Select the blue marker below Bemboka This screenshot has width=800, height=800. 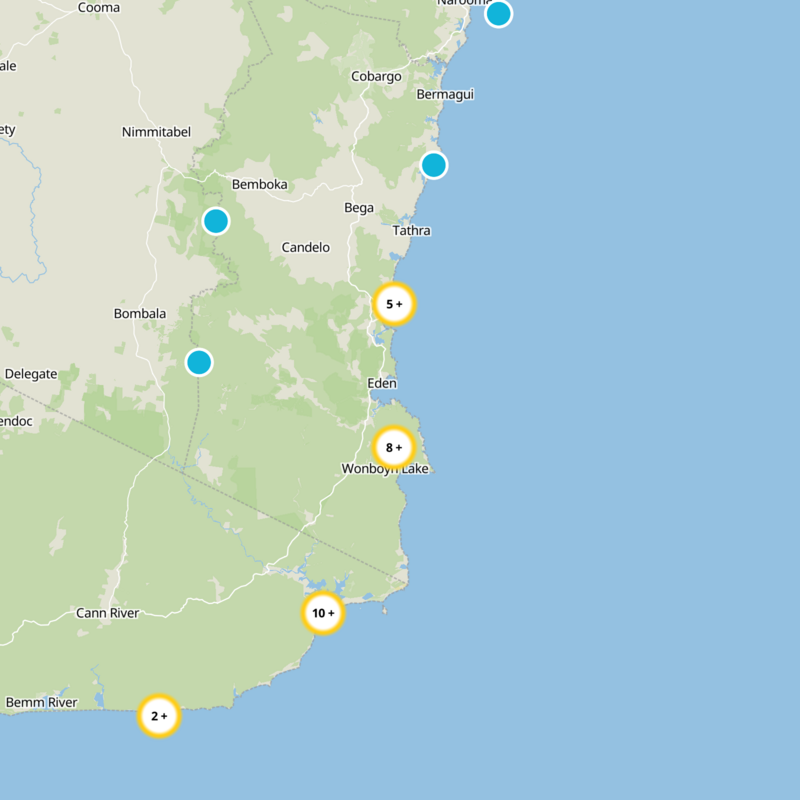coord(216,221)
